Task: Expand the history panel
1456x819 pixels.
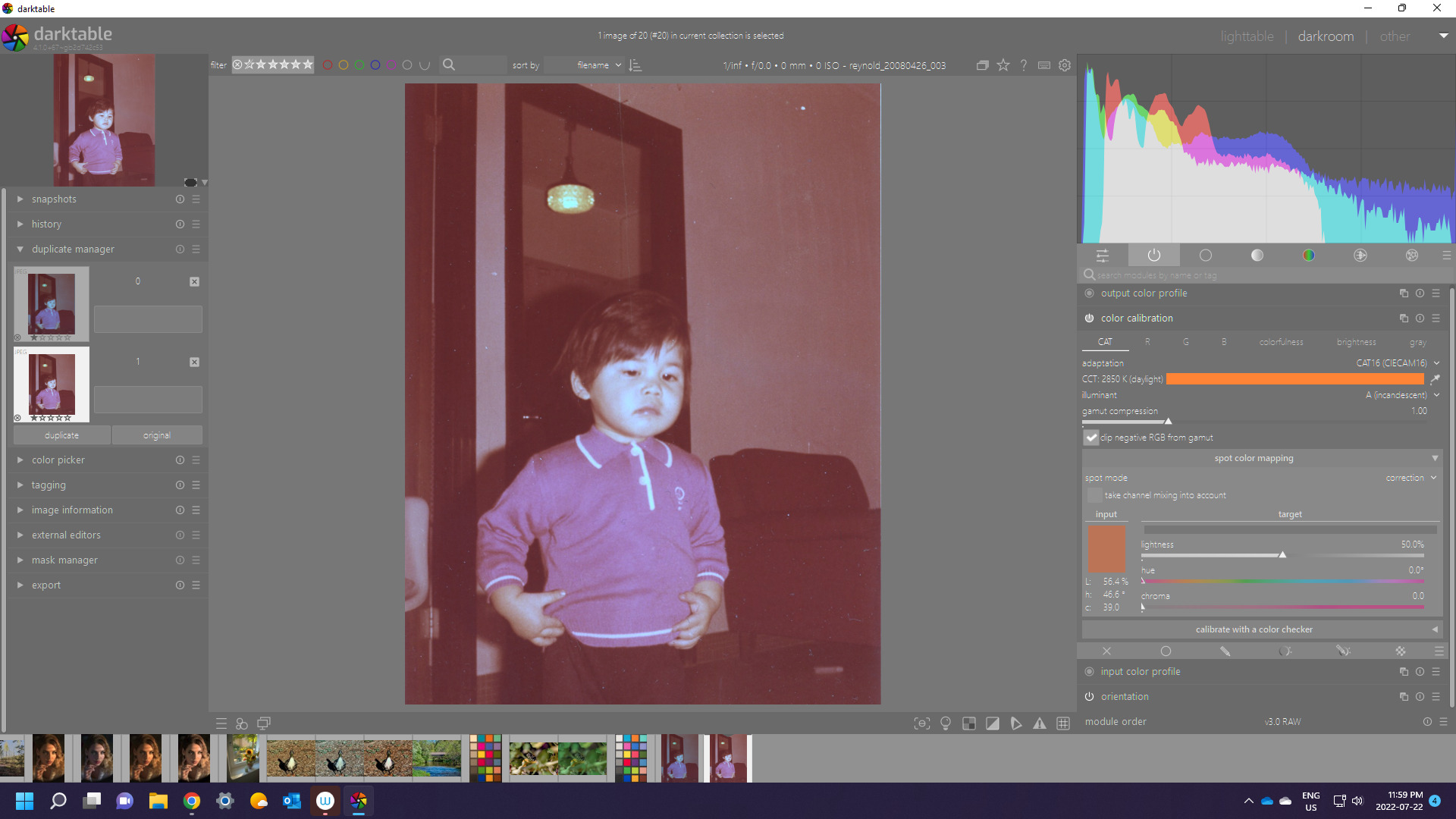Action: [46, 224]
